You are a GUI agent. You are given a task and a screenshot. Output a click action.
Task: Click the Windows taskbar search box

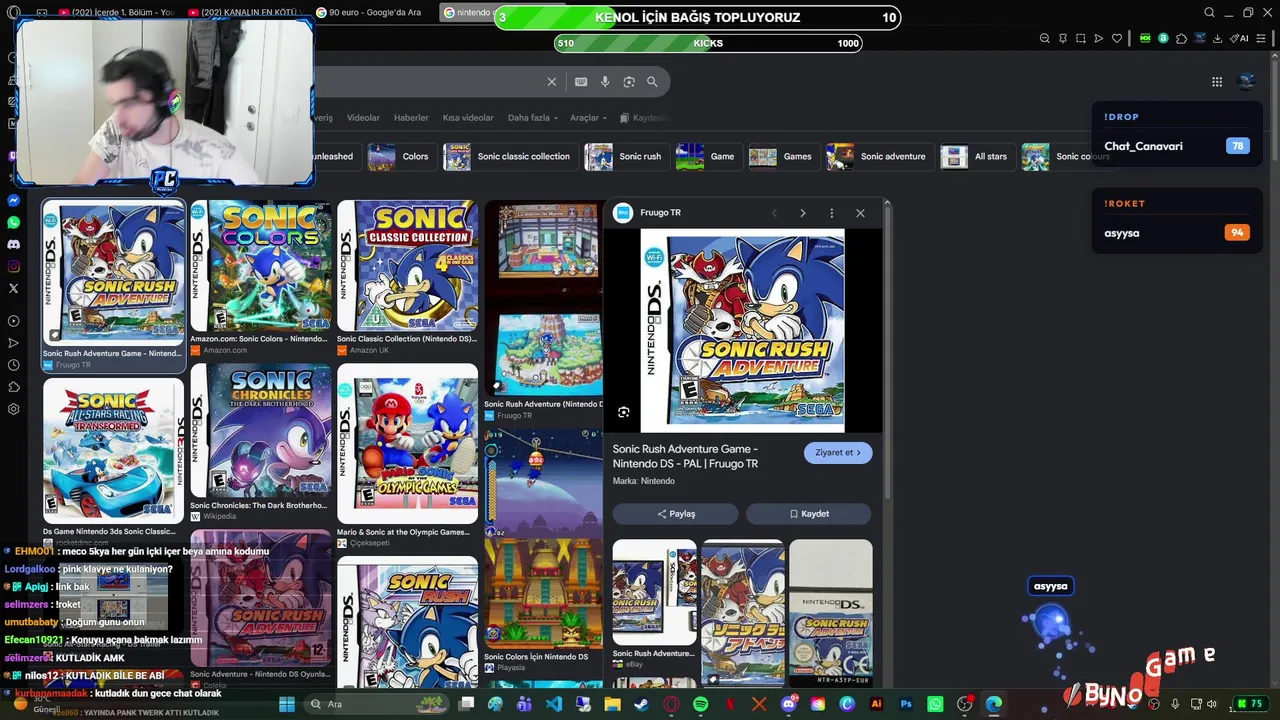375,704
